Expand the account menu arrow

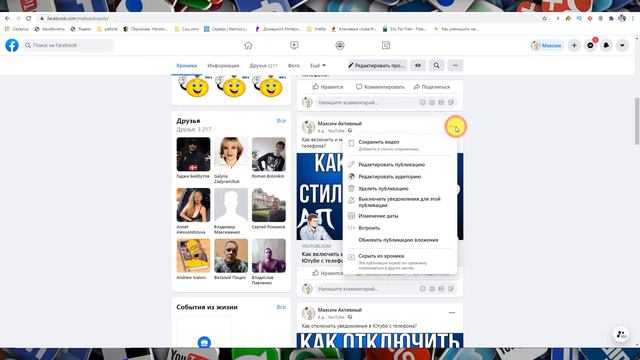pos(622,45)
